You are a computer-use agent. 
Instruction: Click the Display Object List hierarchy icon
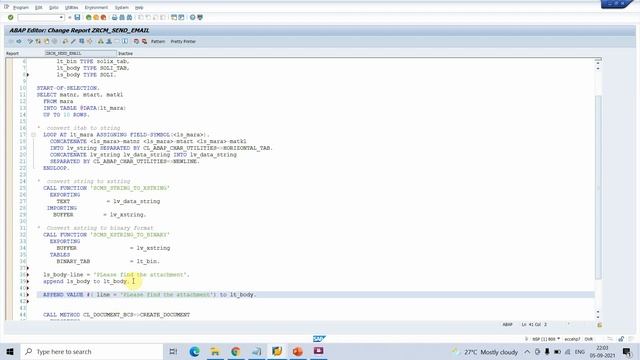click(100, 41)
